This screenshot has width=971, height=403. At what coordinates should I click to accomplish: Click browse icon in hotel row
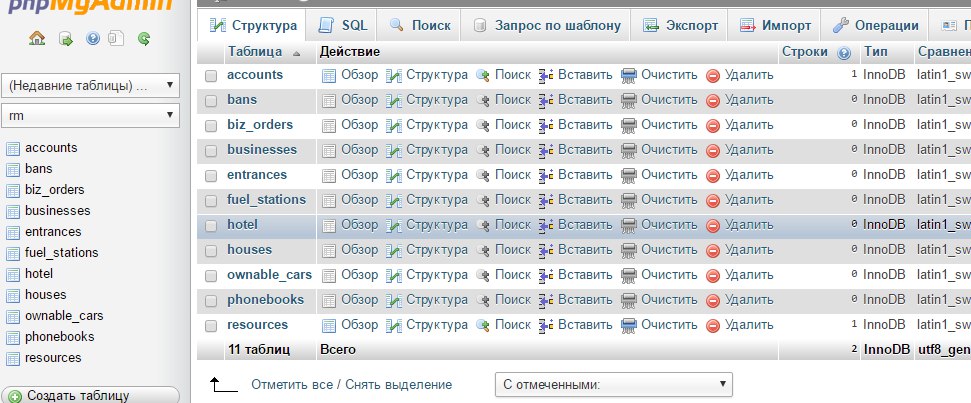329,225
